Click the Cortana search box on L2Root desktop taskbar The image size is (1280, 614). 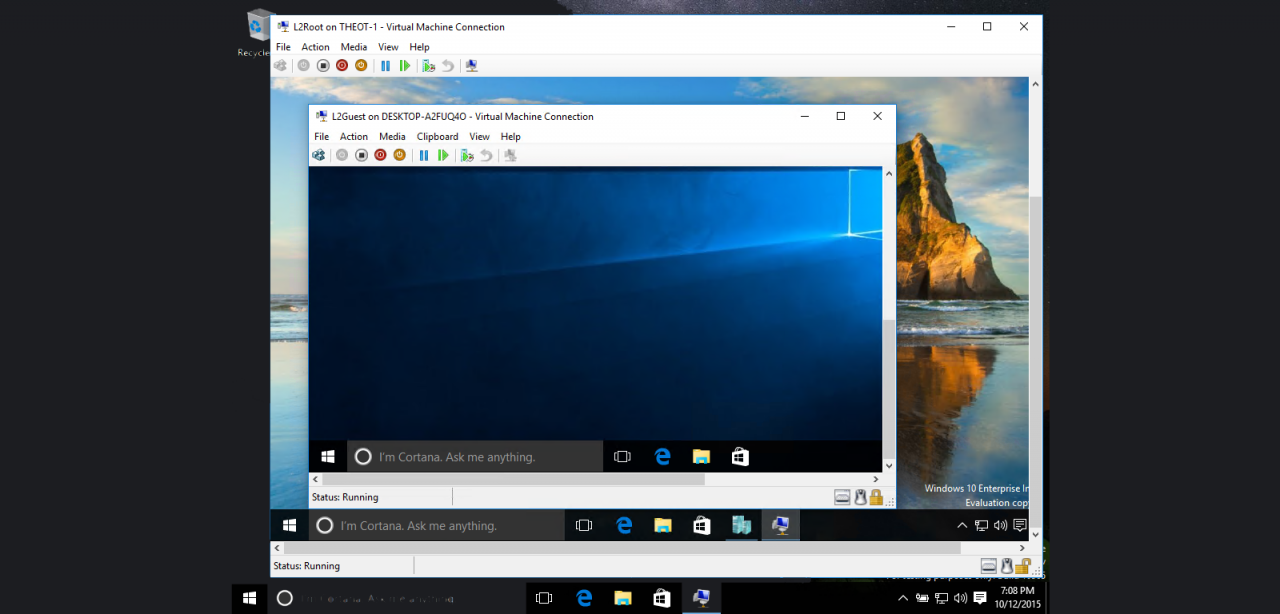pyautogui.click(x=437, y=525)
